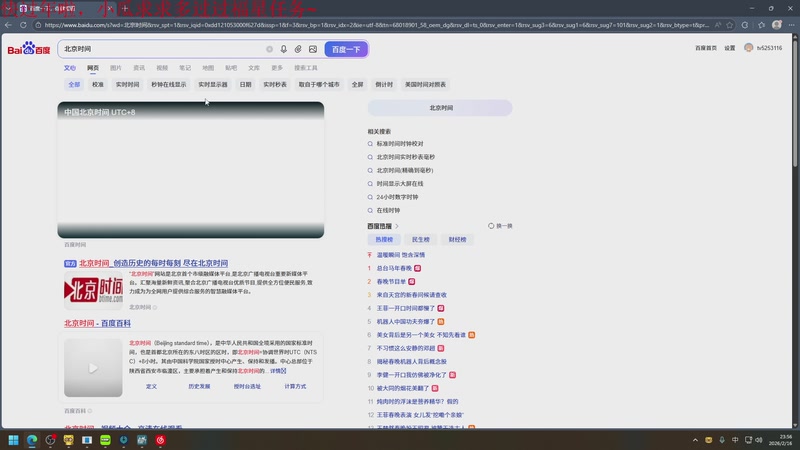The width and height of the screenshot is (800, 450).
Task: Switch to the 民生榜 tab
Action: pyautogui.click(x=421, y=240)
